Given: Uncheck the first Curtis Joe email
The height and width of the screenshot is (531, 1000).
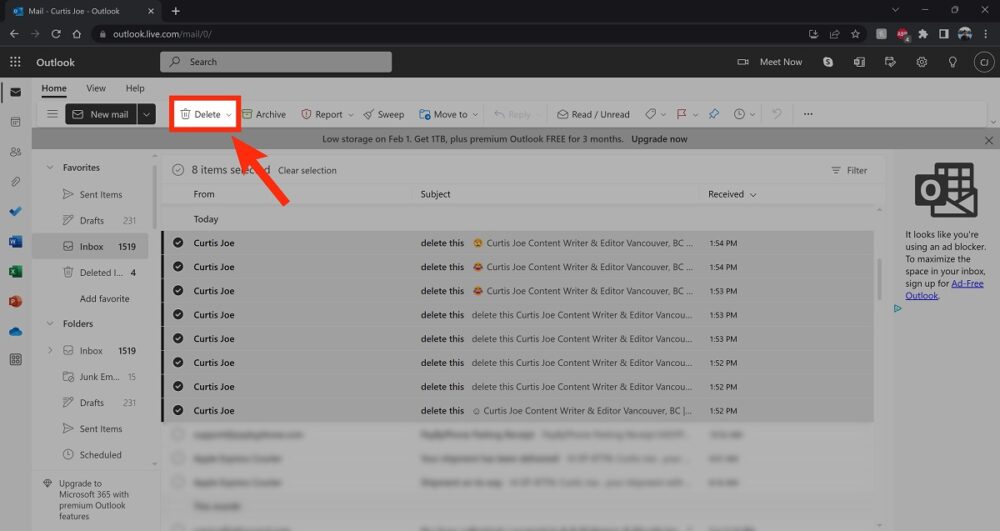Looking at the screenshot, I should (x=178, y=243).
